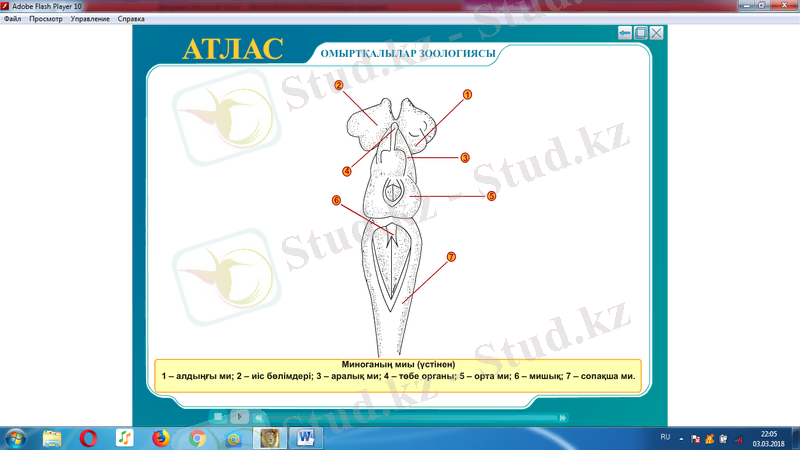The width and height of the screenshot is (800, 450).
Task: Click marker number 2 on the brain diagram
Action: point(339,85)
